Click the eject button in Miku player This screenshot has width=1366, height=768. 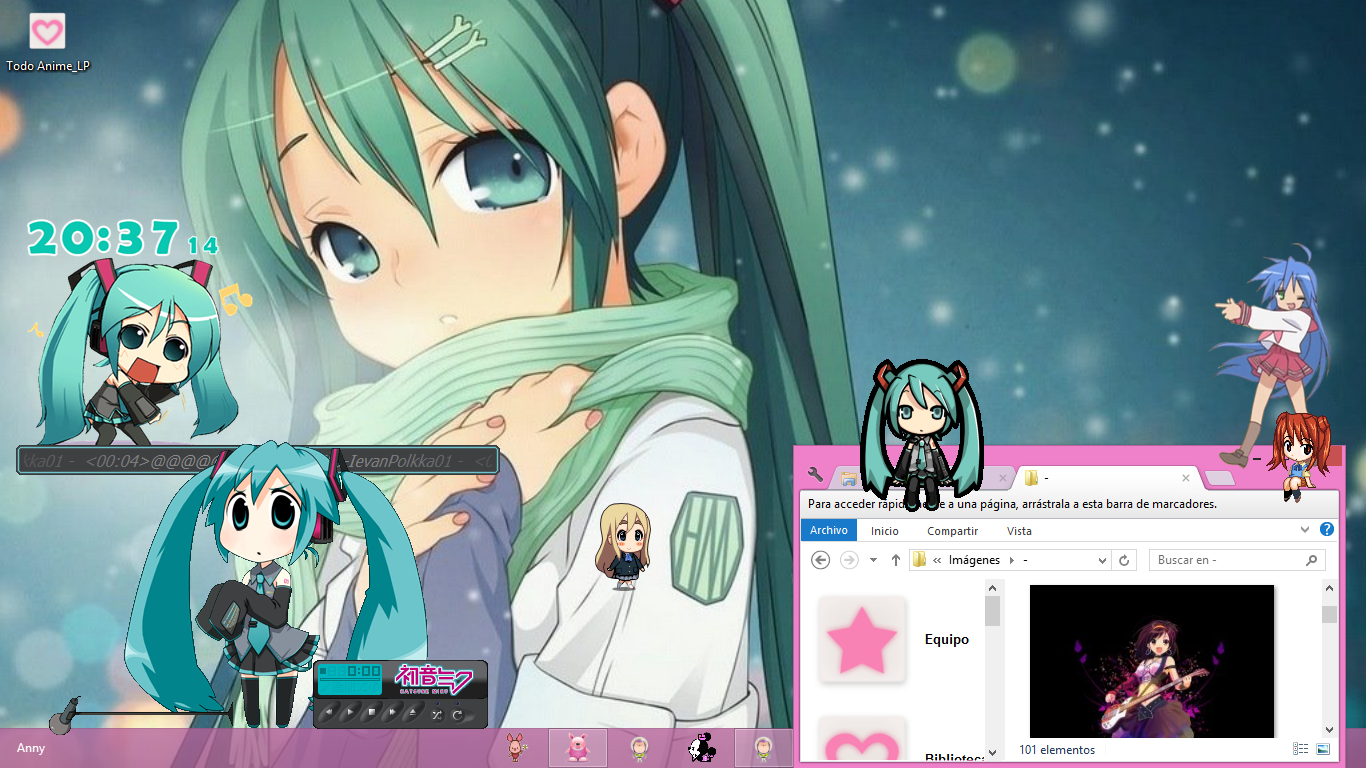(413, 712)
